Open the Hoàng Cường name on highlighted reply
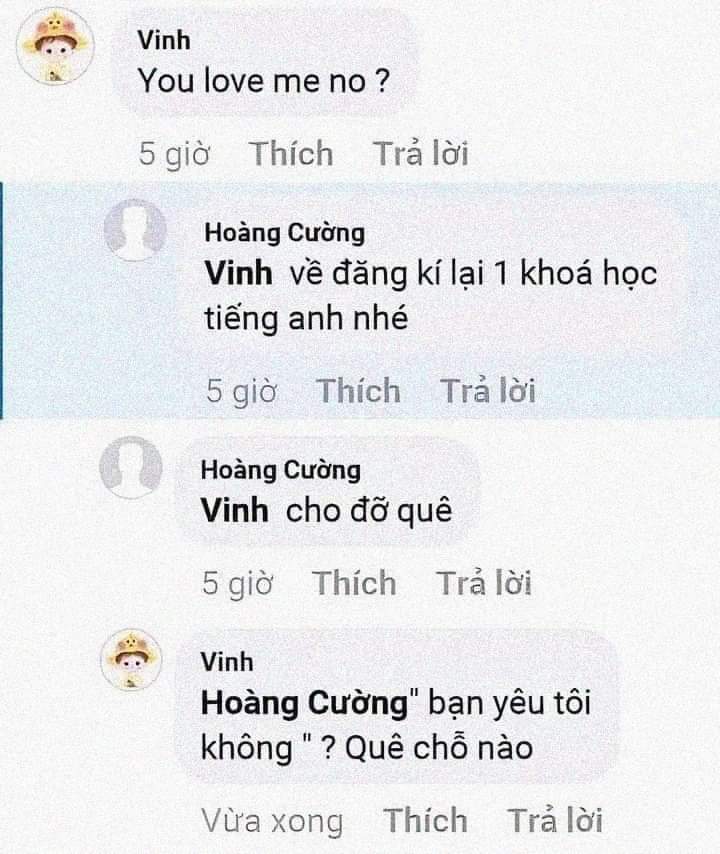The image size is (720, 854). click(x=284, y=233)
